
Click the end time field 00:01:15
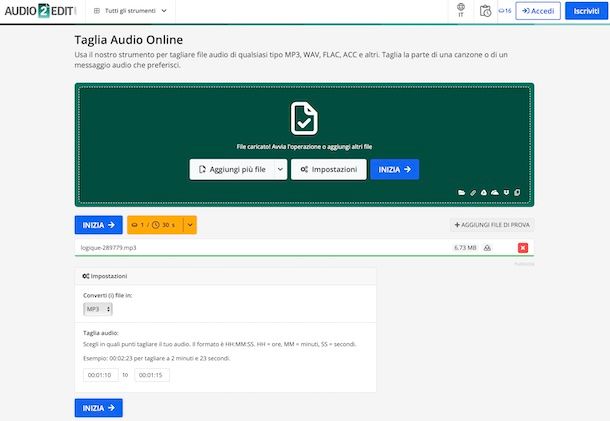point(152,375)
